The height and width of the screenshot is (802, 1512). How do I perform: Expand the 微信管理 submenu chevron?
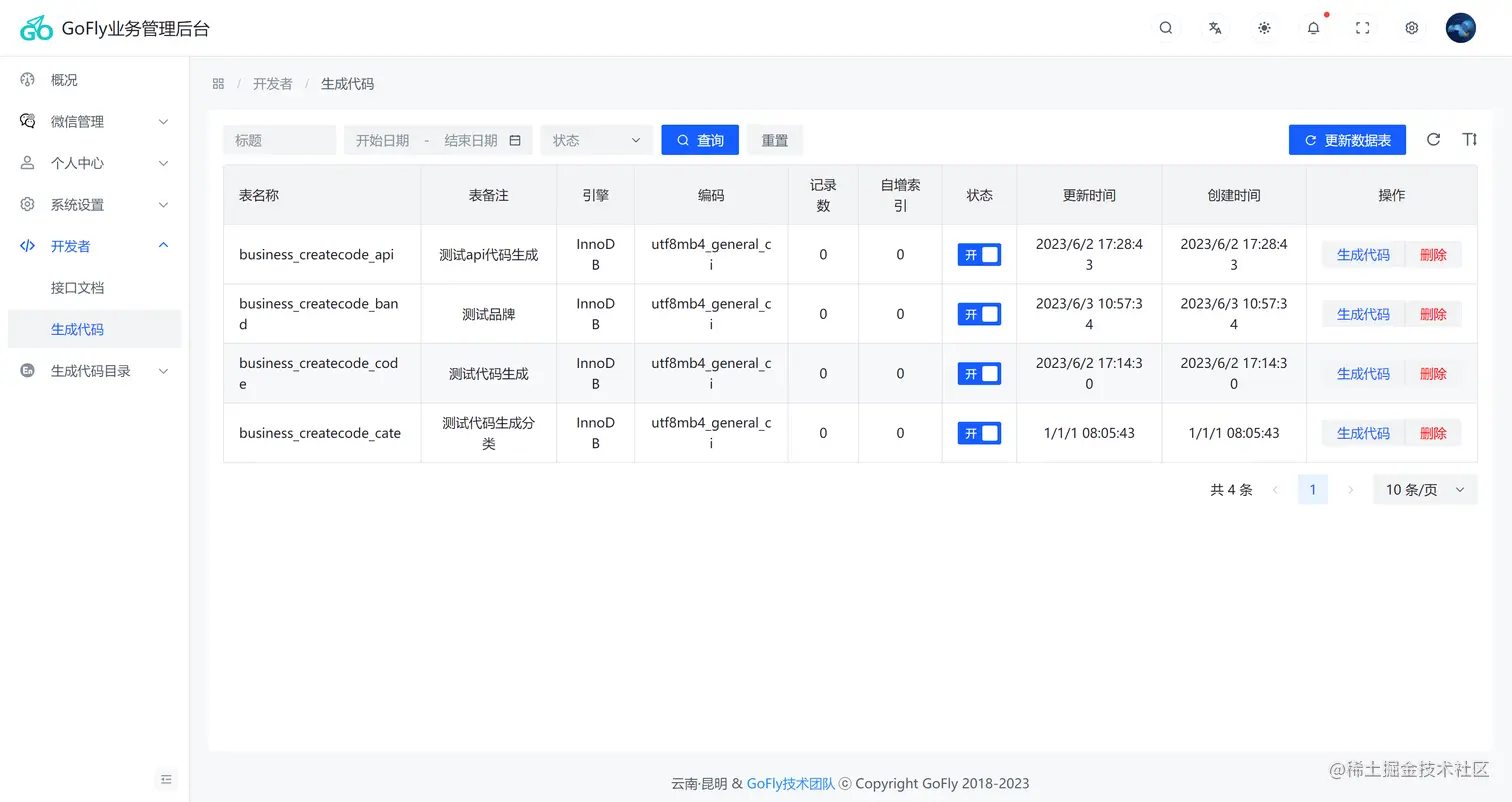tap(164, 122)
